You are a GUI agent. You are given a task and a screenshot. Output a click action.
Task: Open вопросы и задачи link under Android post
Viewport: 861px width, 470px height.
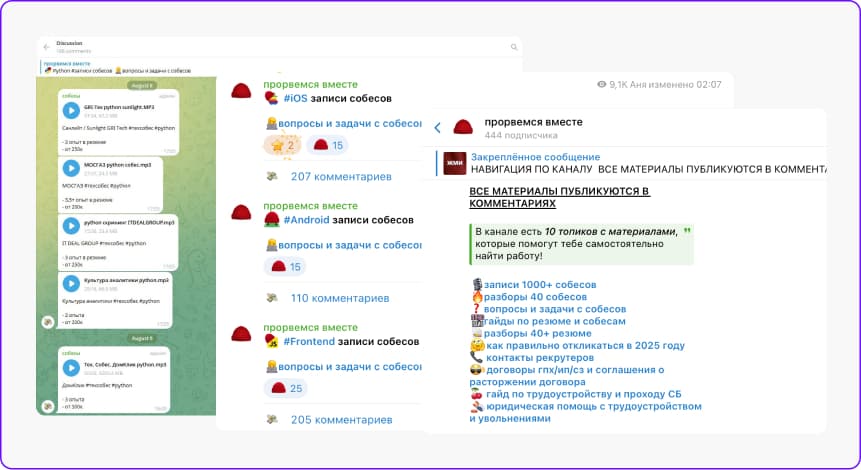click(x=349, y=245)
